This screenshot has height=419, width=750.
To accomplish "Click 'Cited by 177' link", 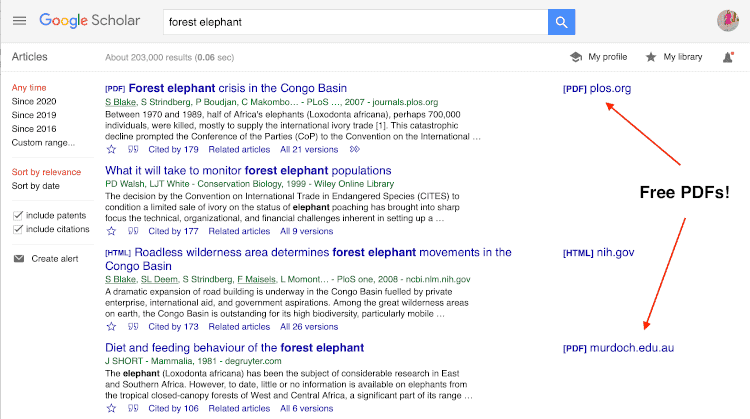I will click(x=173, y=231).
